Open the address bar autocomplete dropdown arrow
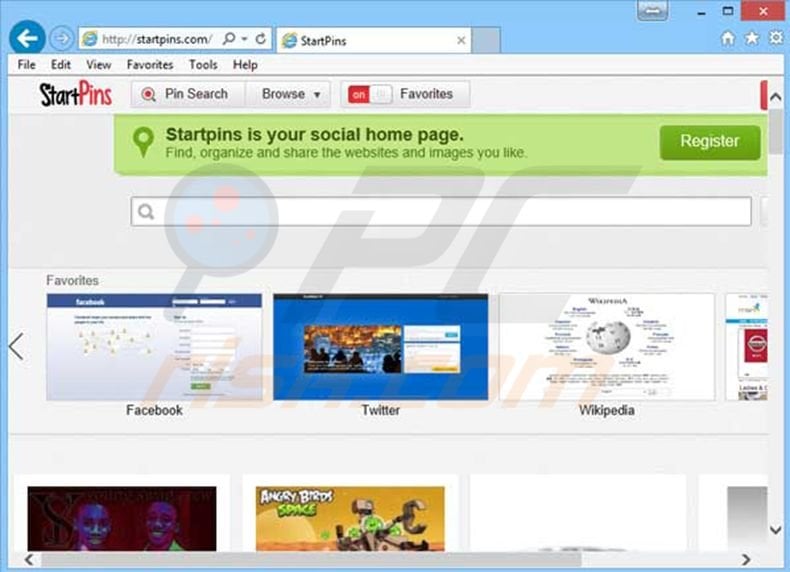Screen dimensions: 790x572 coord(244,39)
